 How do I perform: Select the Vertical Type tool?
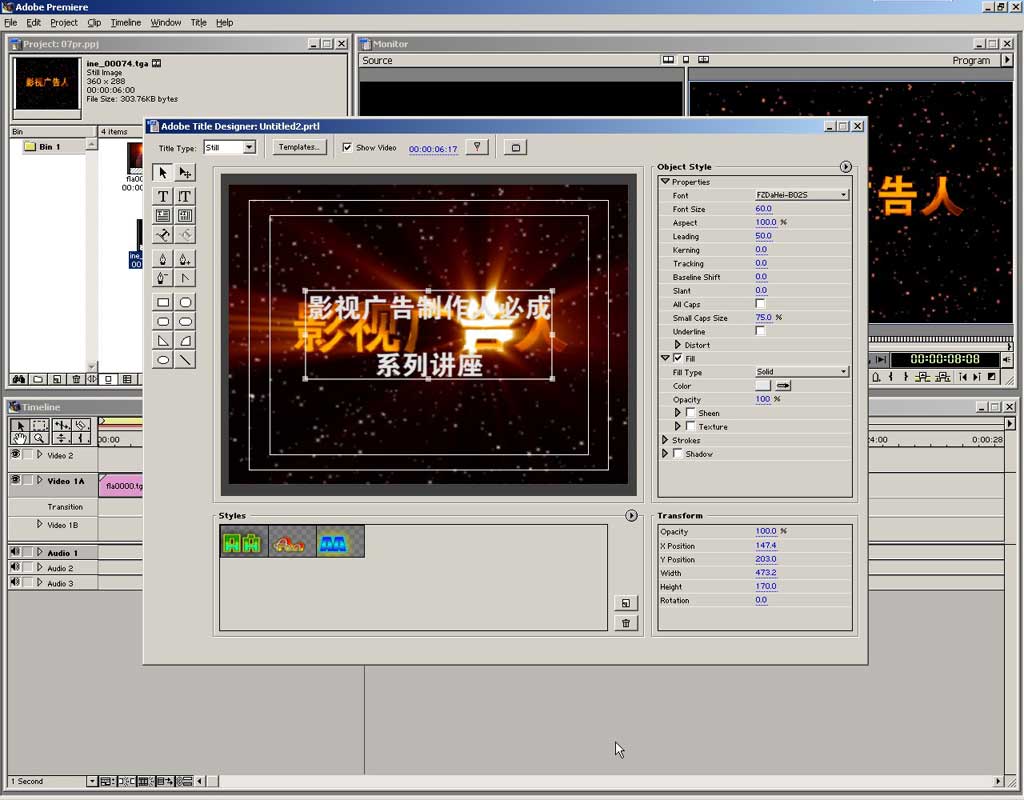[x=185, y=197]
